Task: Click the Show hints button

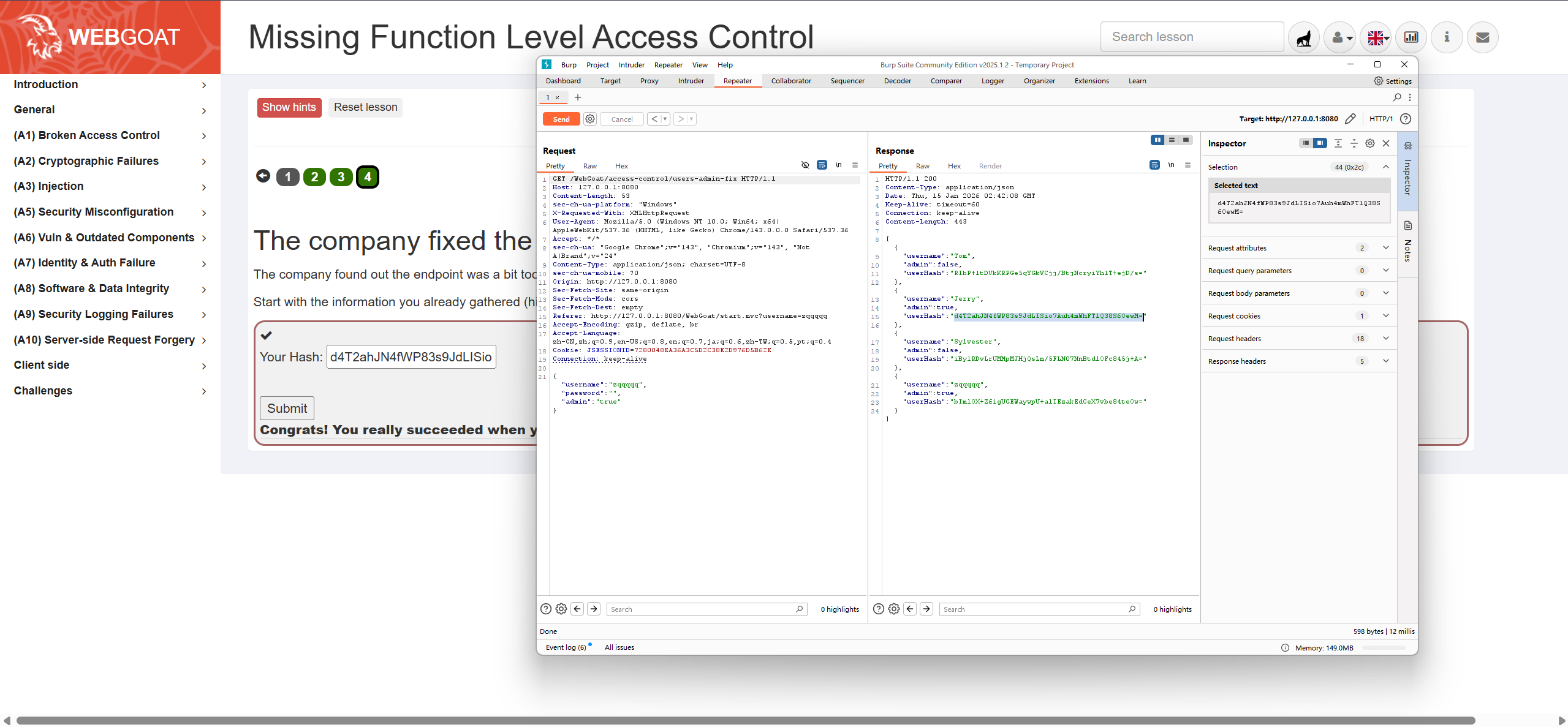Action: point(289,107)
